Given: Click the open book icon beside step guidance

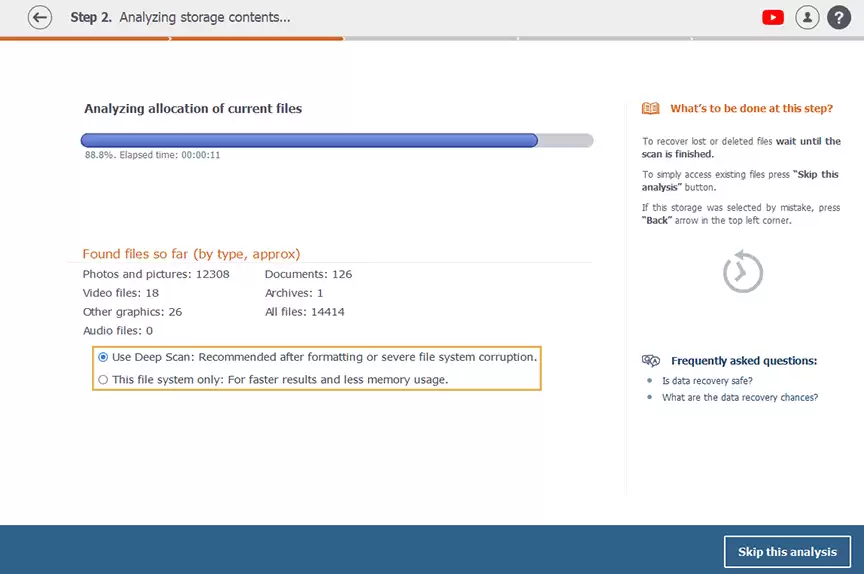Looking at the screenshot, I should pyautogui.click(x=651, y=109).
